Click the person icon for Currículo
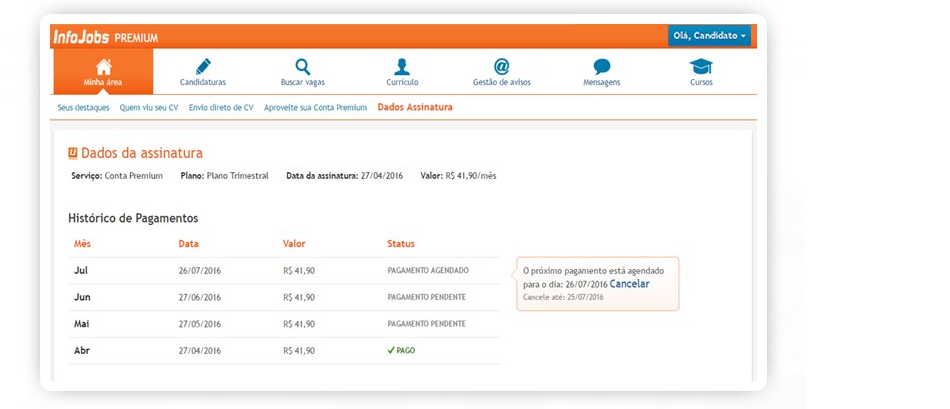This screenshot has width=950, height=409. 402,66
